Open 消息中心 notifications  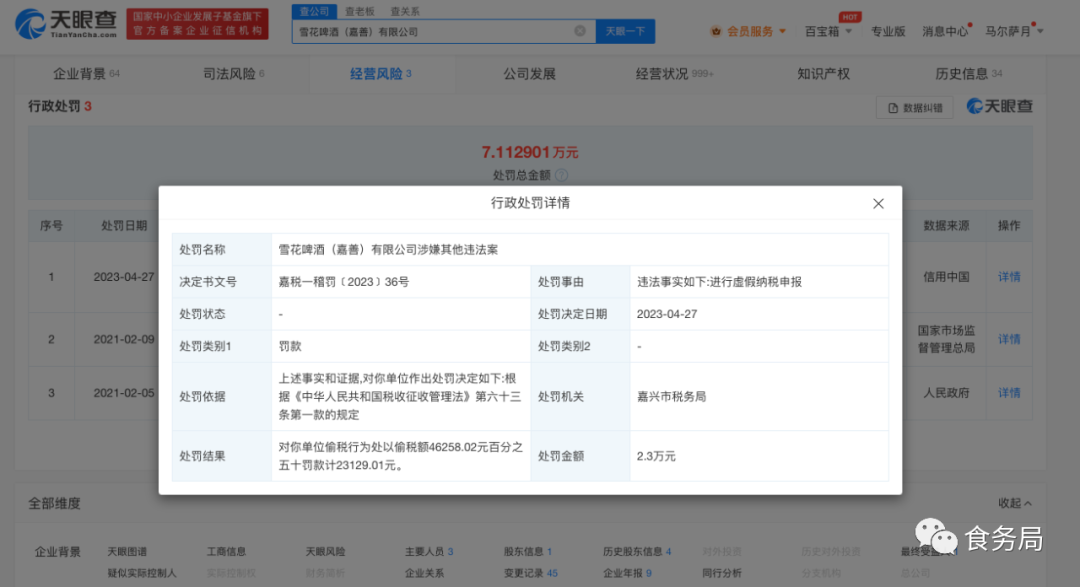945,31
